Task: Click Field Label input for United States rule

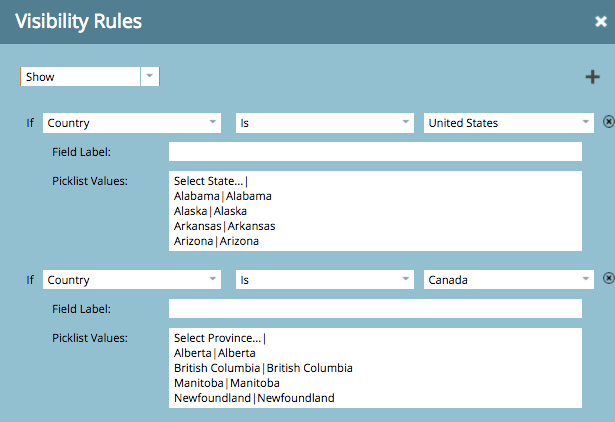Action: (x=375, y=152)
